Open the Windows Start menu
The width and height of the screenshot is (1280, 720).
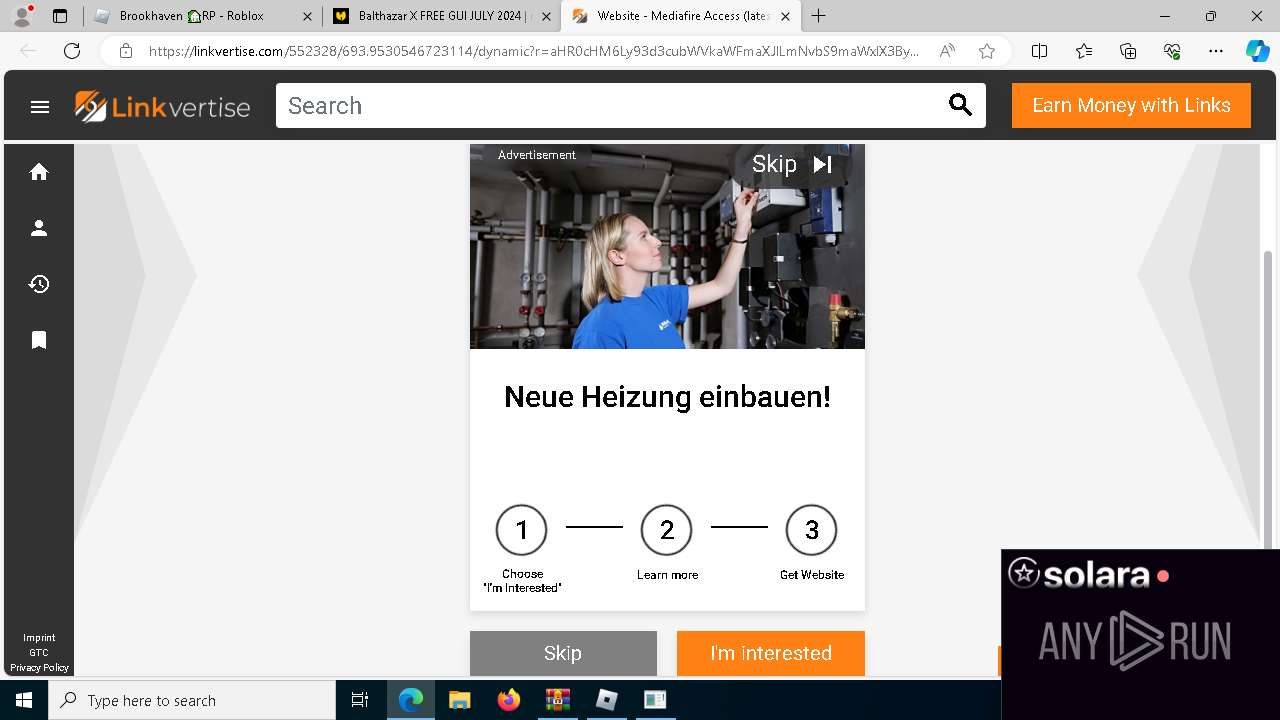pyautogui.click(x=23, y=700)
